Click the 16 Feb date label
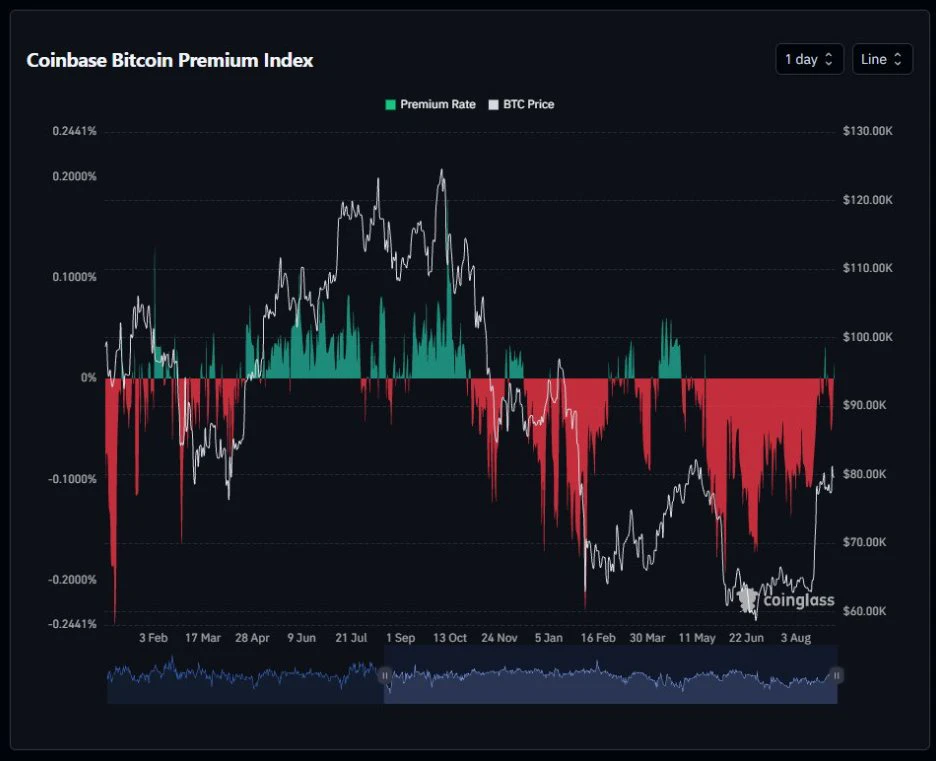936x761 pixels. tap(598, 638)
